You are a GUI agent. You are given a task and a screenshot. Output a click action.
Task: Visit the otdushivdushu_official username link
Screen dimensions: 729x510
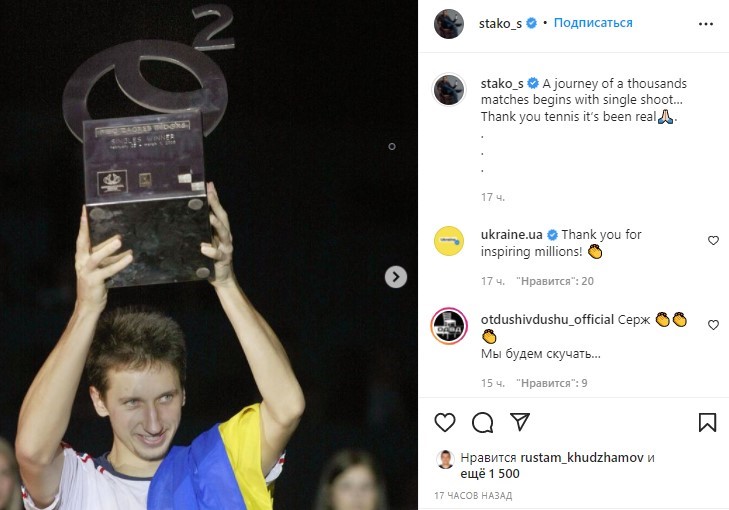click(x=547, y=320)
